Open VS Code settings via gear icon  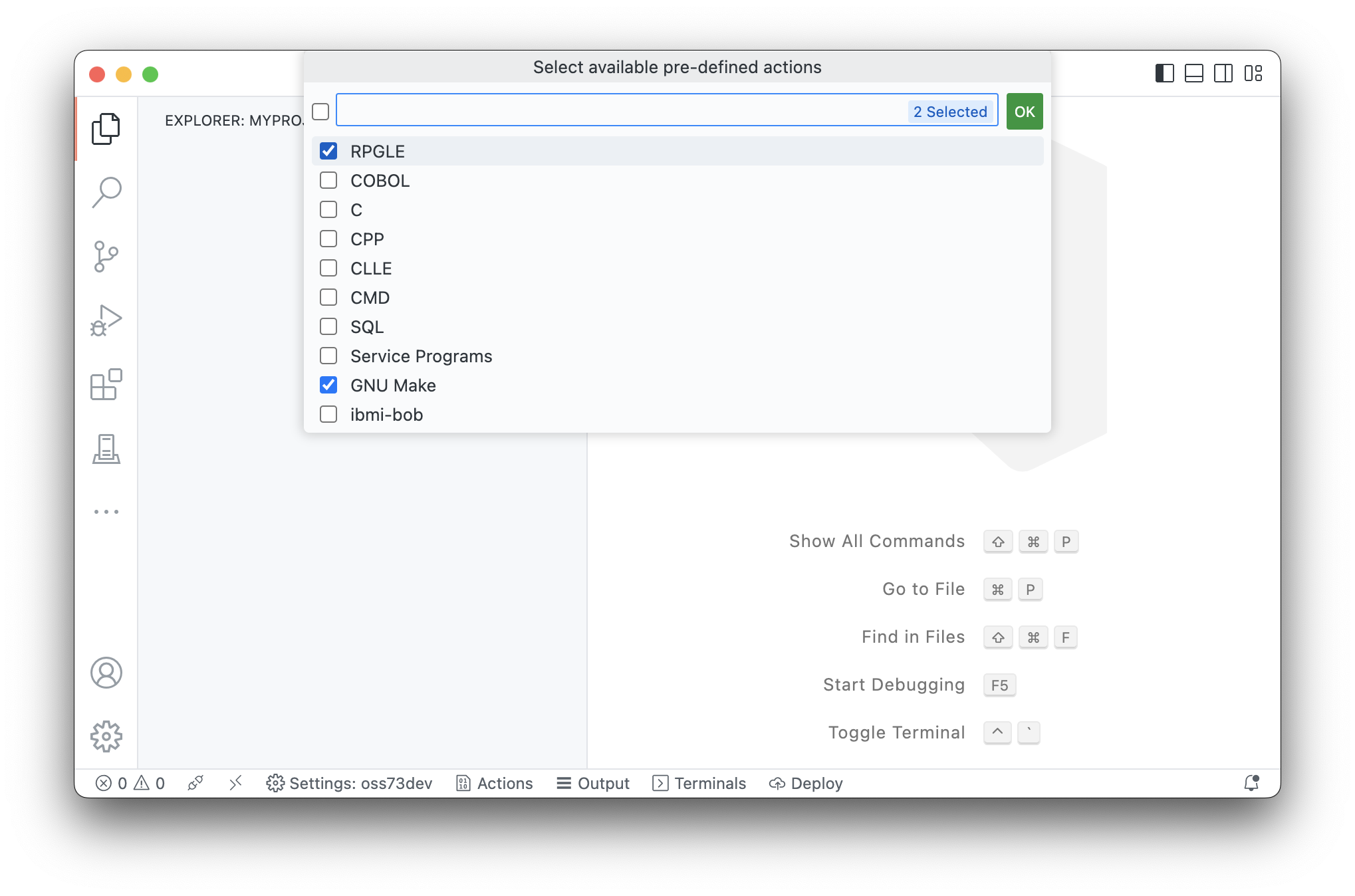coord(106,736)
